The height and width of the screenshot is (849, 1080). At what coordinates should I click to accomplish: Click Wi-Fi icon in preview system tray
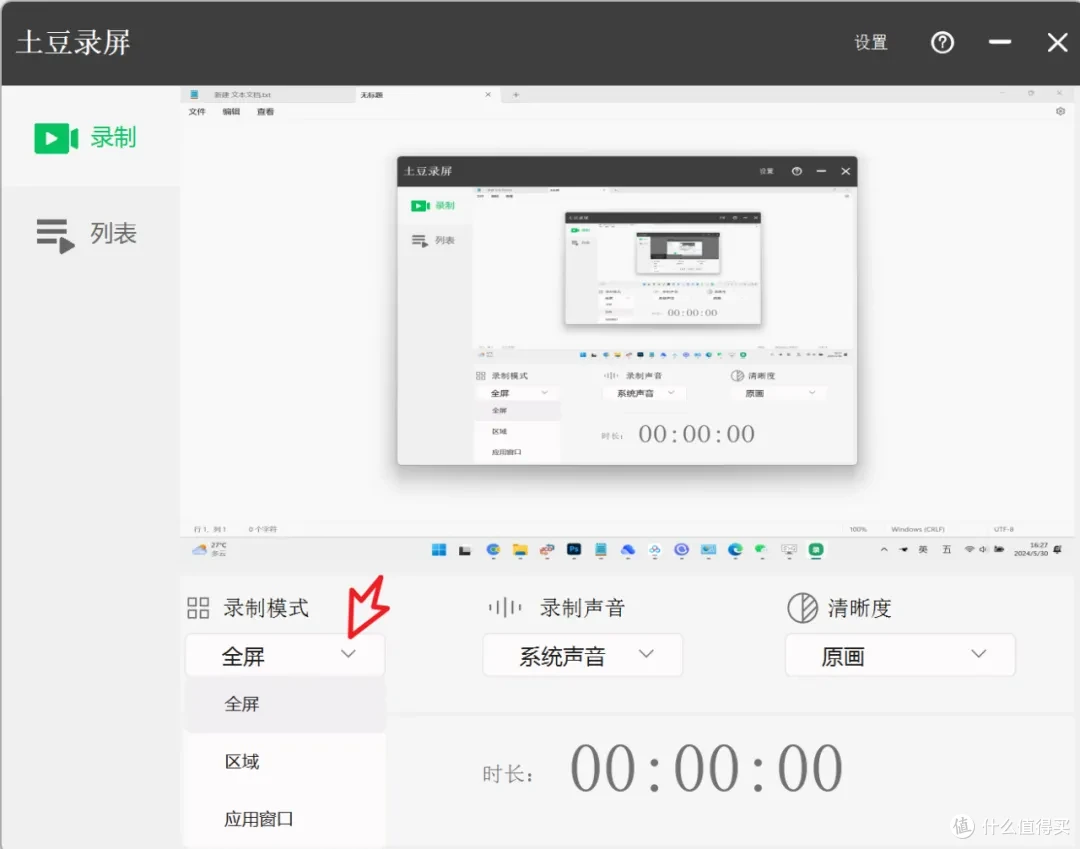tap(969, 549)
